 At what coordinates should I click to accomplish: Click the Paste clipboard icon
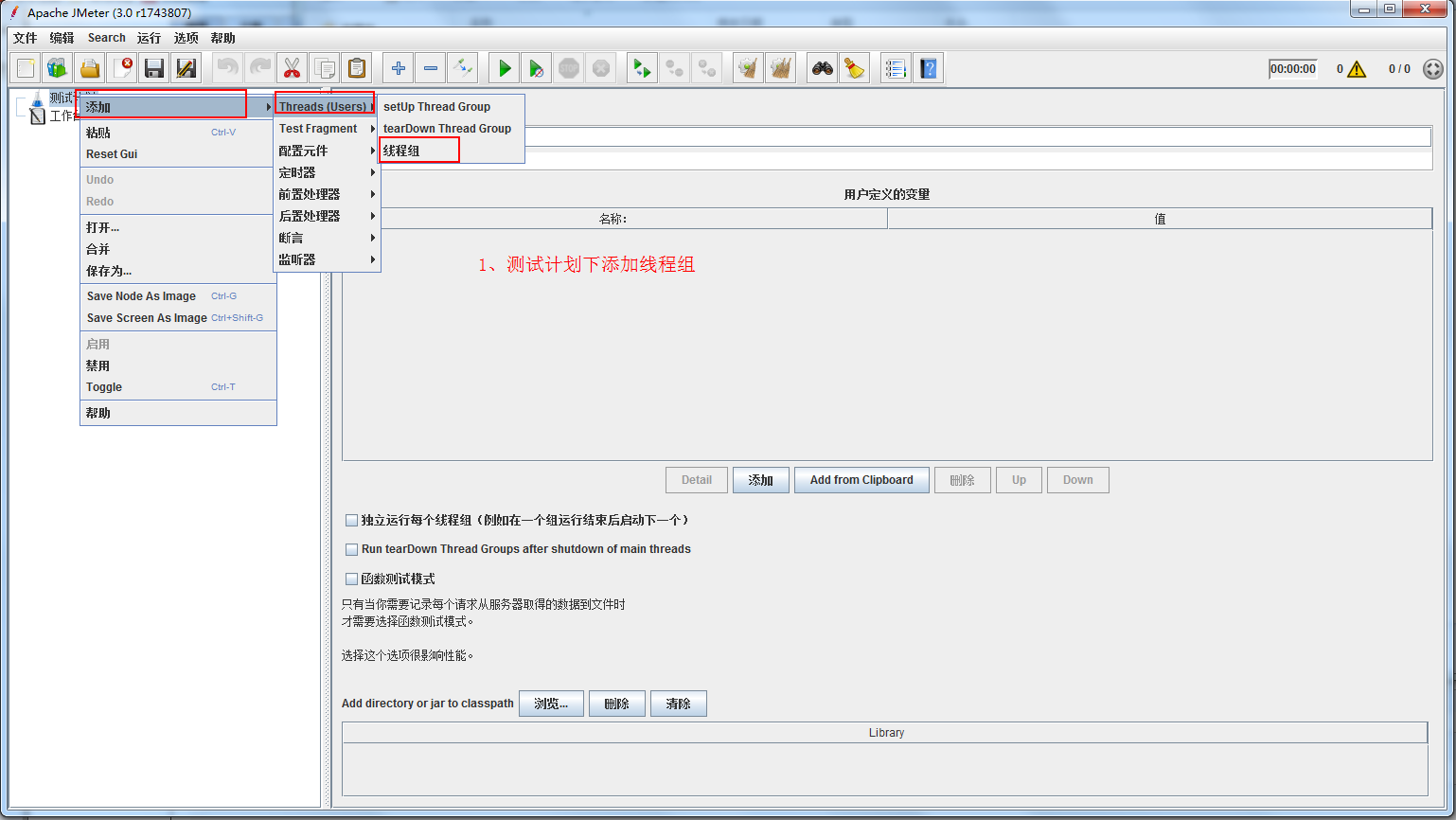pyautogui.click(x=356, y=68)
